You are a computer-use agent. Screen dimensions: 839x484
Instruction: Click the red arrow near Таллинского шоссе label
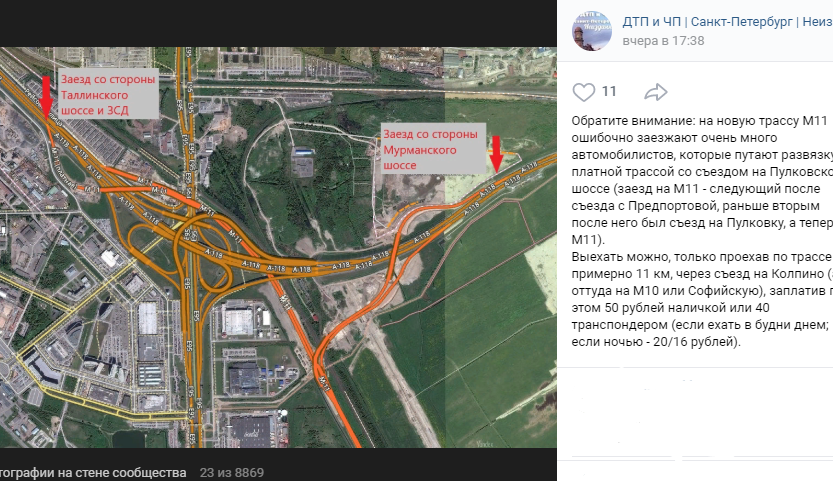tap(47, 95)
